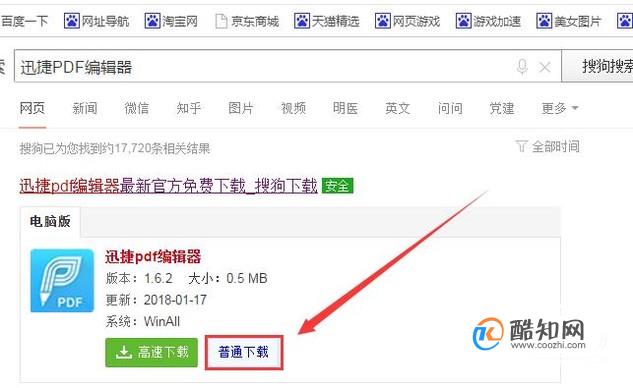Open the 全部时间 time filter
The width and height of the screenshot is (633, 388).
pyautogui.click(x=548, y=146)
